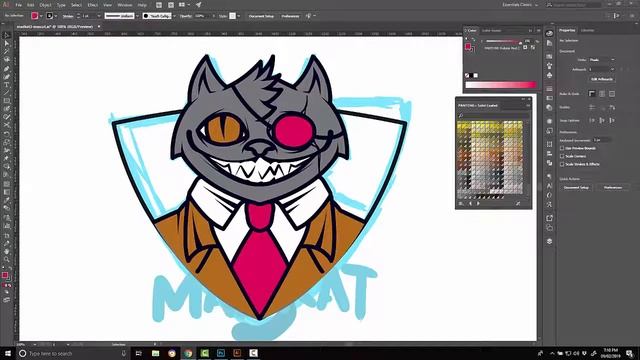Click Preferences under Quick Actions
The image size is (640, 360).
coord(613,187)
